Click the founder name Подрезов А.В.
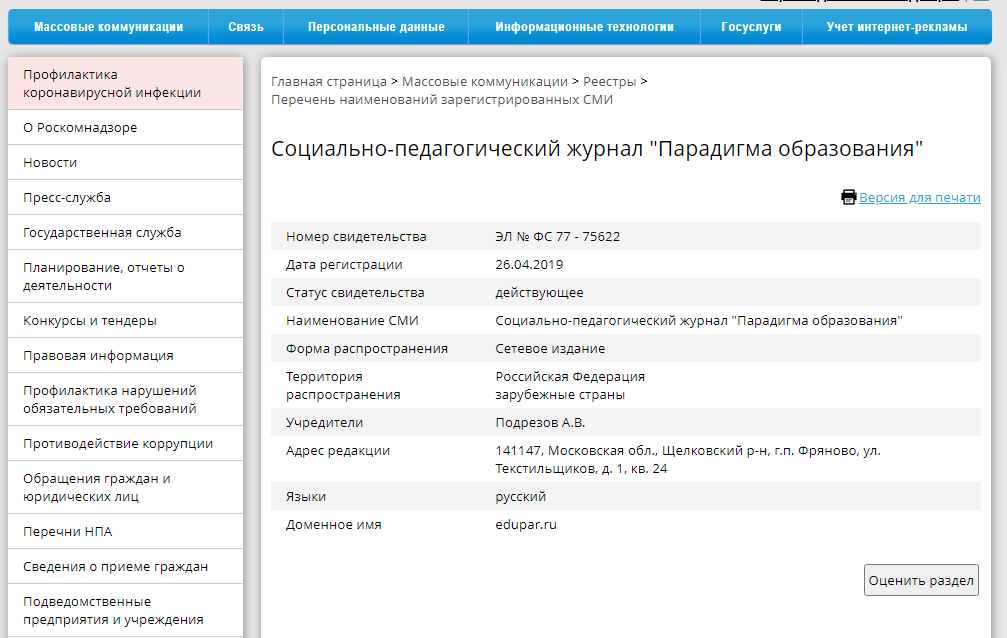 (x=540, y=423)
